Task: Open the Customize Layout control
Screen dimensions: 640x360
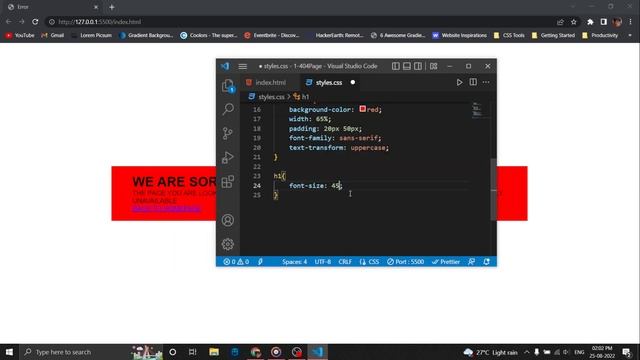Action: point(433,66)
